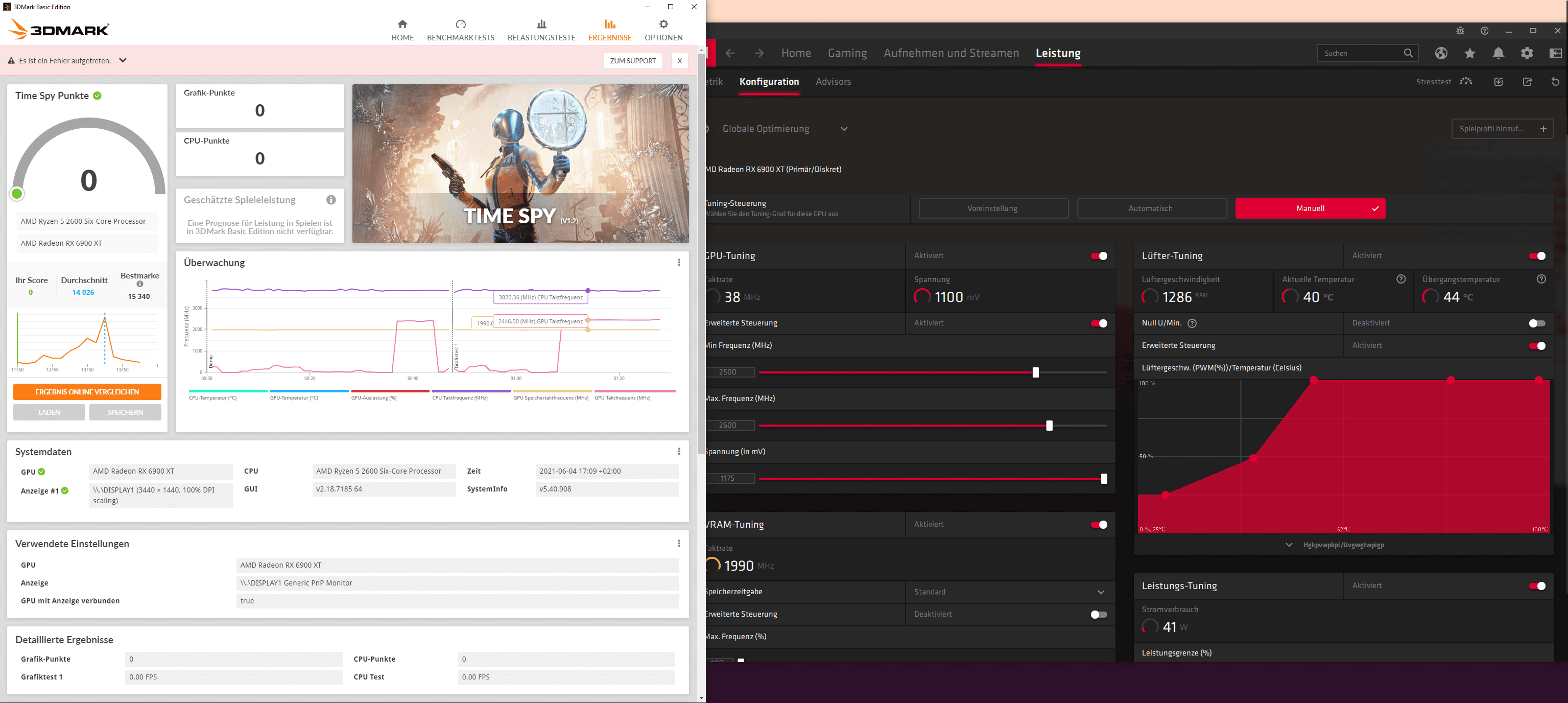Open the Advisors tab
The image size is (1568, 703).
(x=833, y=82)
